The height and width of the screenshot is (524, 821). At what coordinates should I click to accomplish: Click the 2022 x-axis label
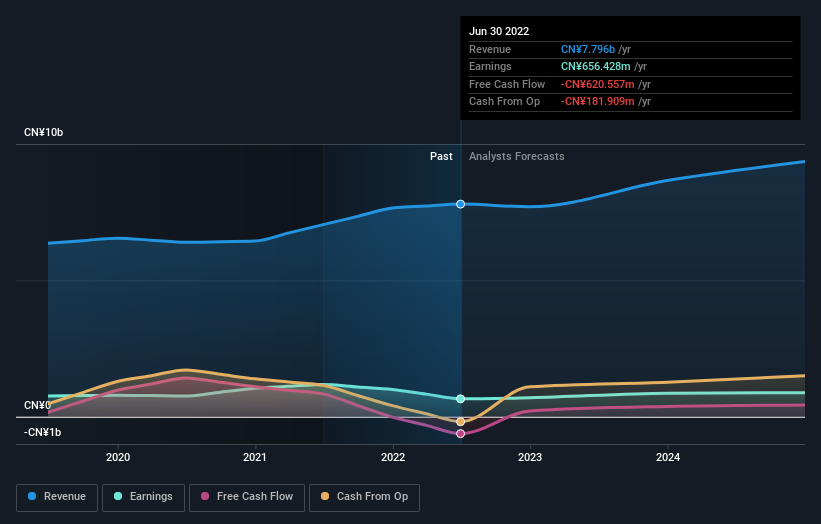point(393,457)
